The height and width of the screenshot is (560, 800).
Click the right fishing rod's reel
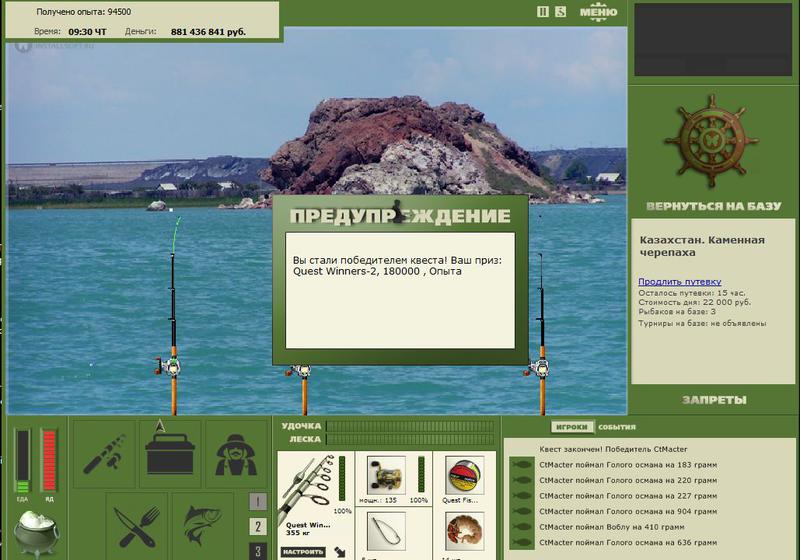[x=537, y=367]
